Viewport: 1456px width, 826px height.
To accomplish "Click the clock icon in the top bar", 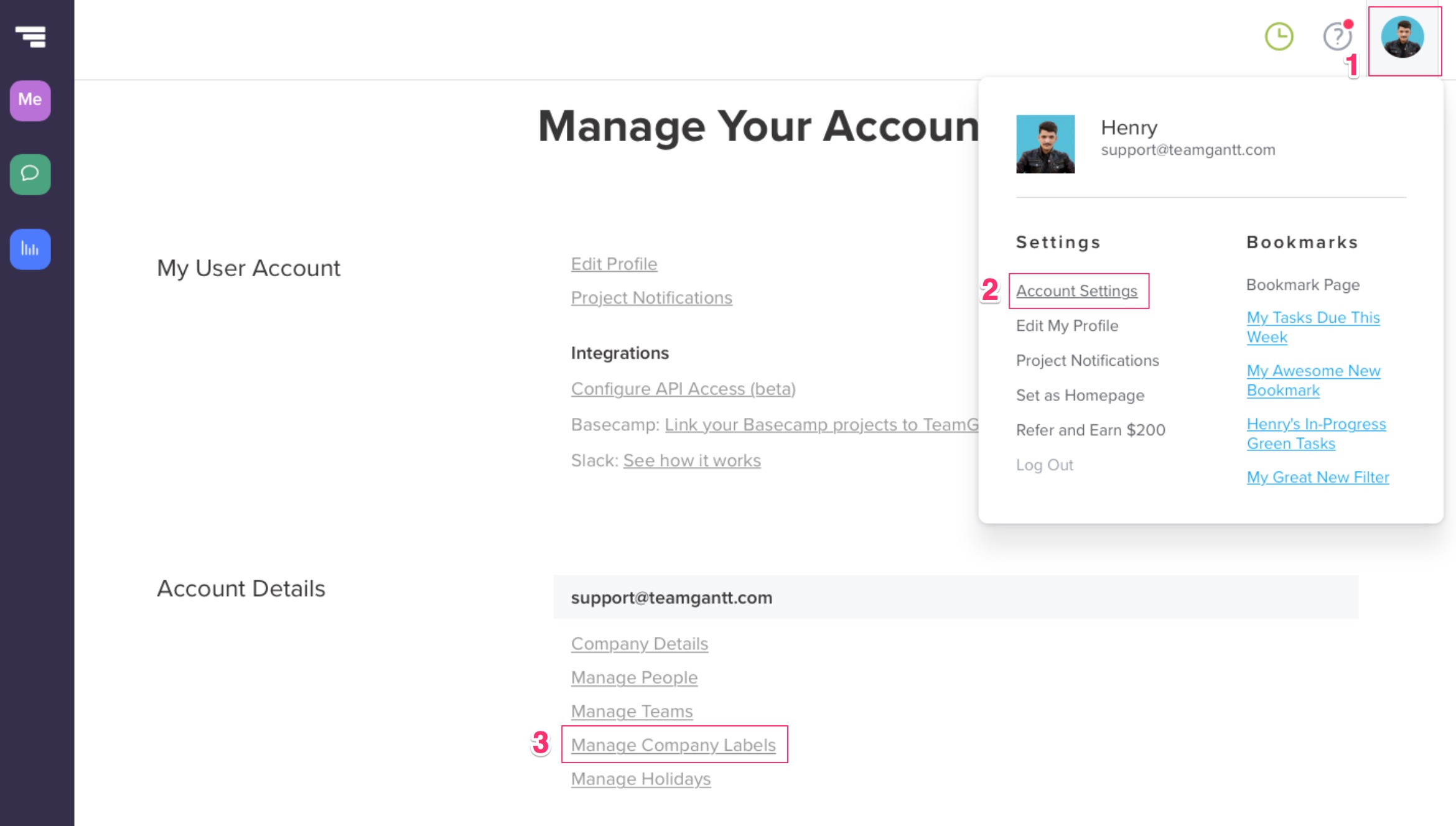I will pos(1278,37).
